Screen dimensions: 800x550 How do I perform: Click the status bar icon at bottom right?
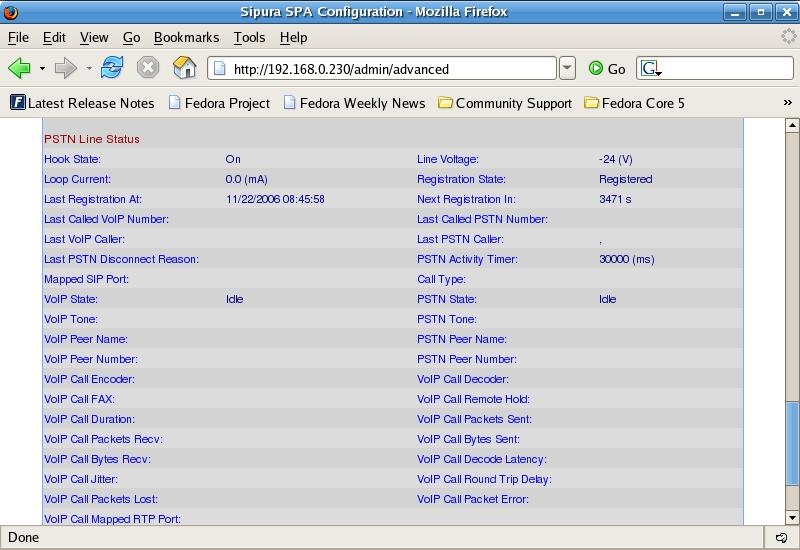[781, 538]
